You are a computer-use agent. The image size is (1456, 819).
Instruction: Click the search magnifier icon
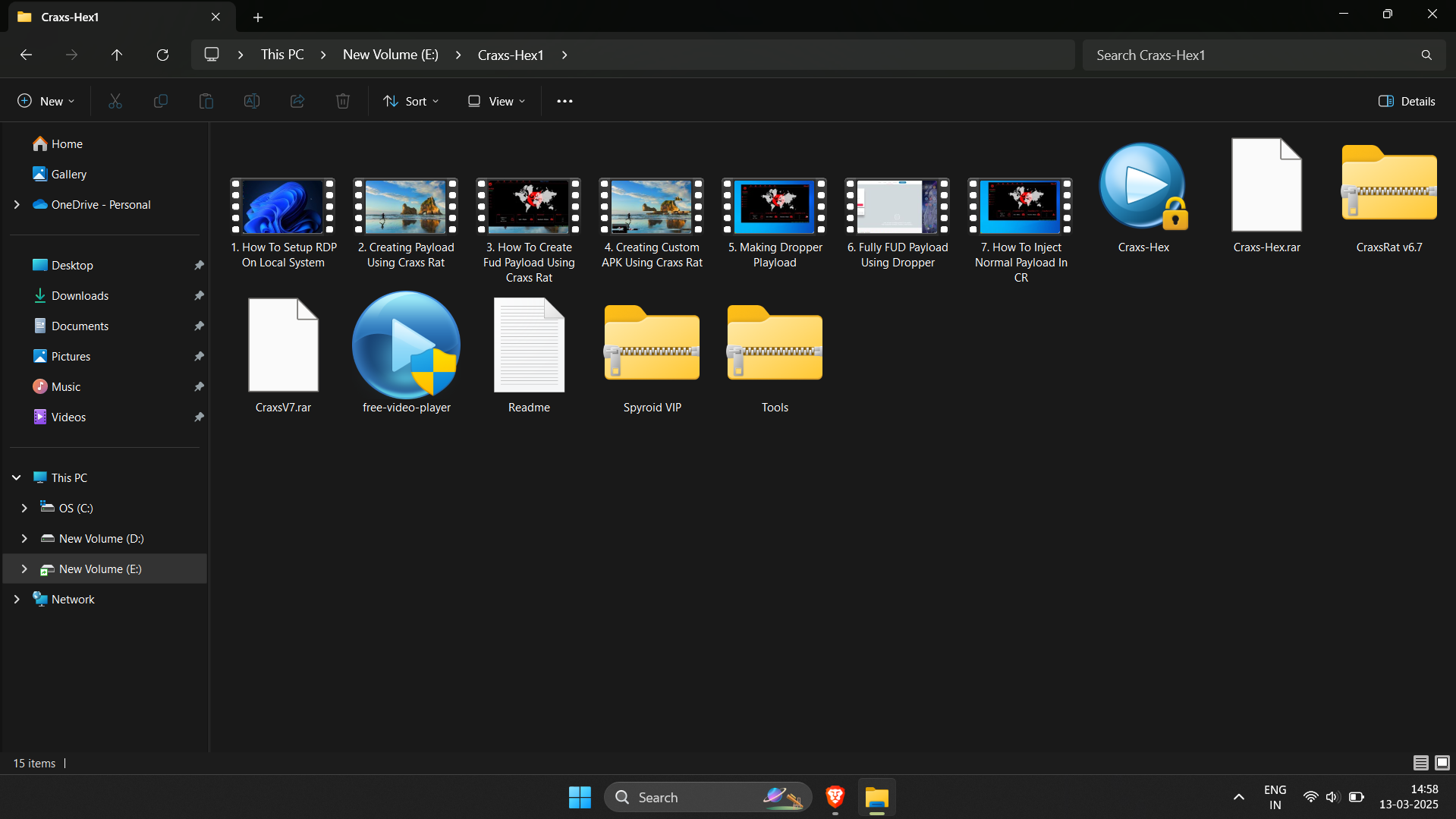point(1426,55)
